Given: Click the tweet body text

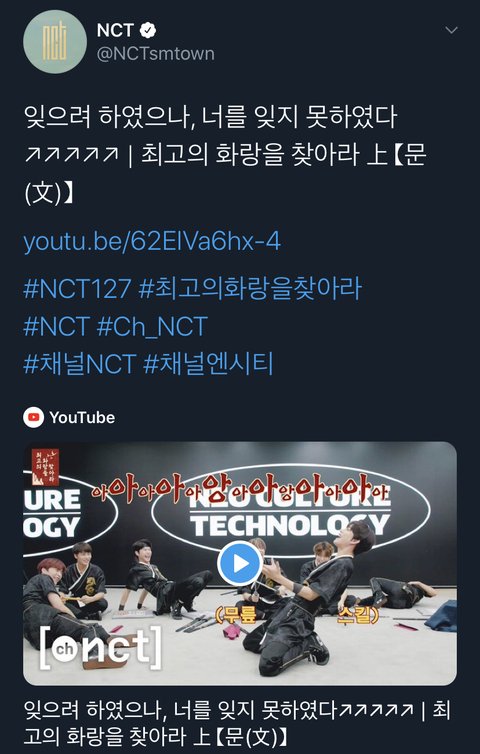Looking at the screenshot, I should (225, 155).
